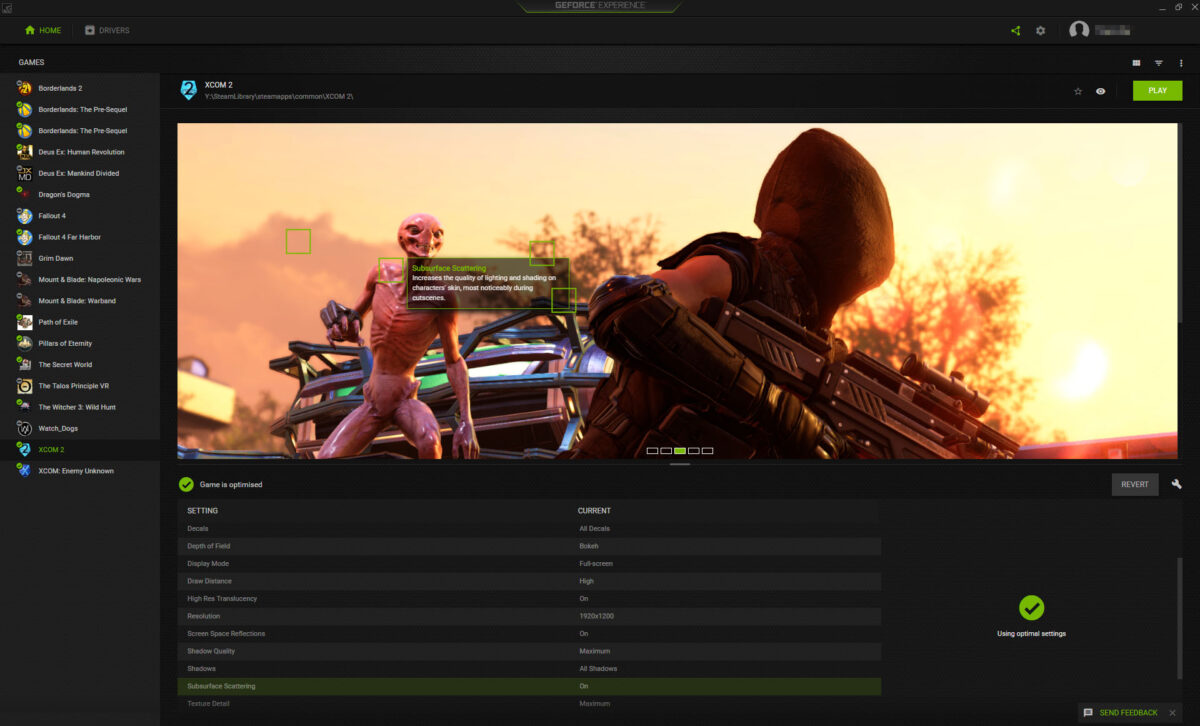Screen dimensions: 1200x726
Task: Open the three-dot options menu
Action: coord(1183,62)
